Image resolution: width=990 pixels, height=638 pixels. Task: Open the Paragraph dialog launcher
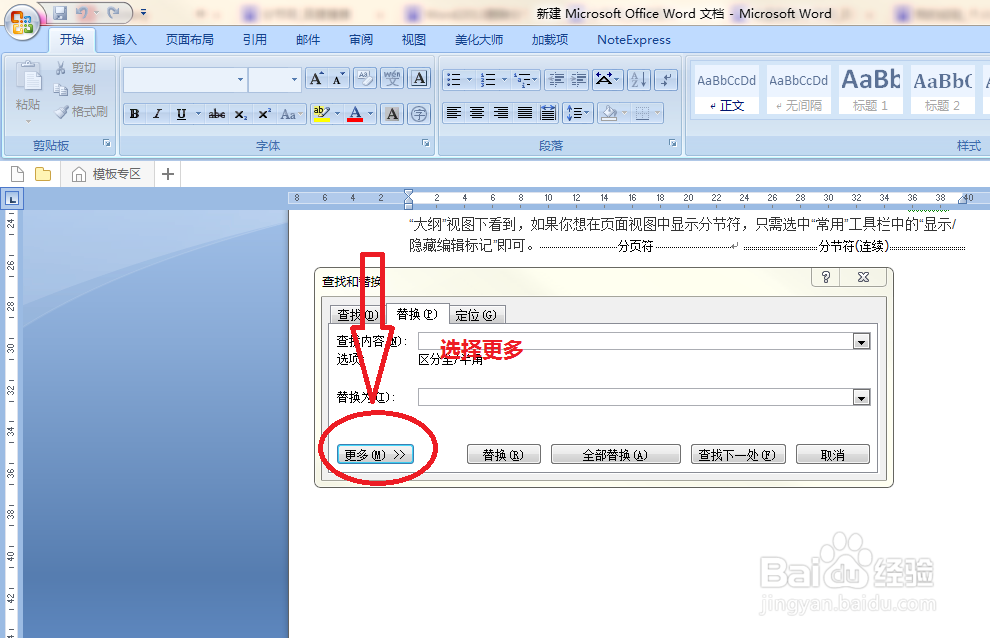[673, 144]
